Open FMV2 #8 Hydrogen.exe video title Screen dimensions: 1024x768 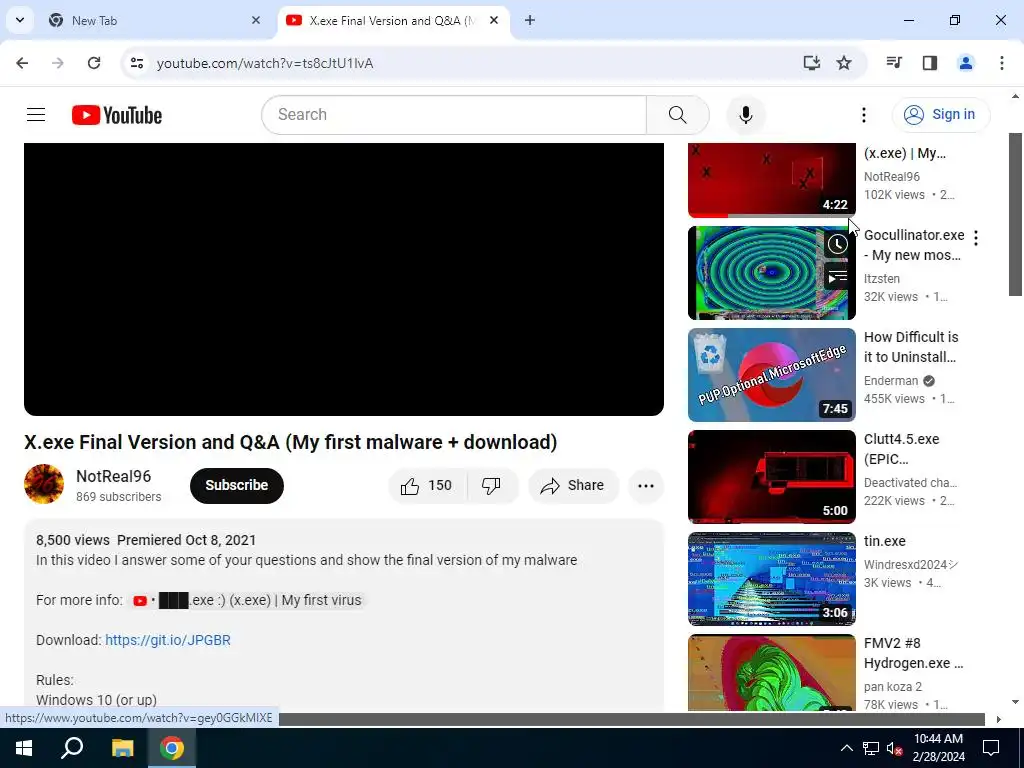[x=913, y=653]
